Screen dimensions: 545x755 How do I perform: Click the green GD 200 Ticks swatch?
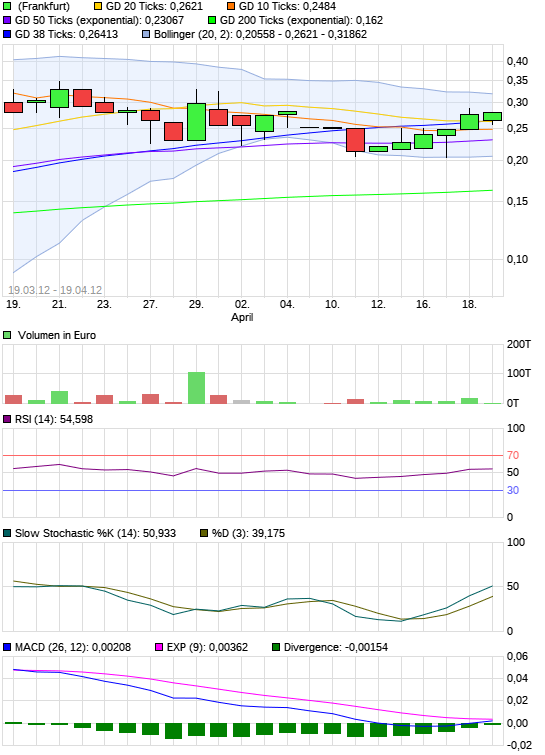212,21
